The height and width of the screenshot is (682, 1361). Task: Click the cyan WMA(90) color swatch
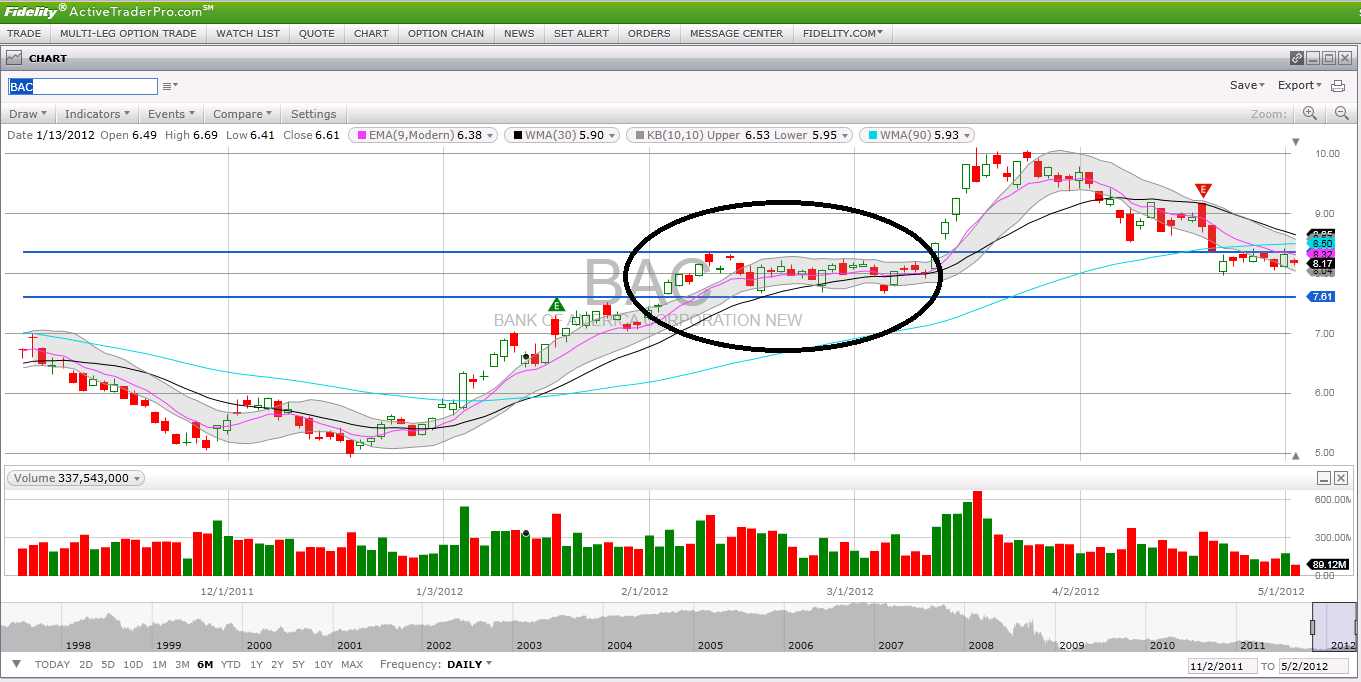[x=871, y=135]
